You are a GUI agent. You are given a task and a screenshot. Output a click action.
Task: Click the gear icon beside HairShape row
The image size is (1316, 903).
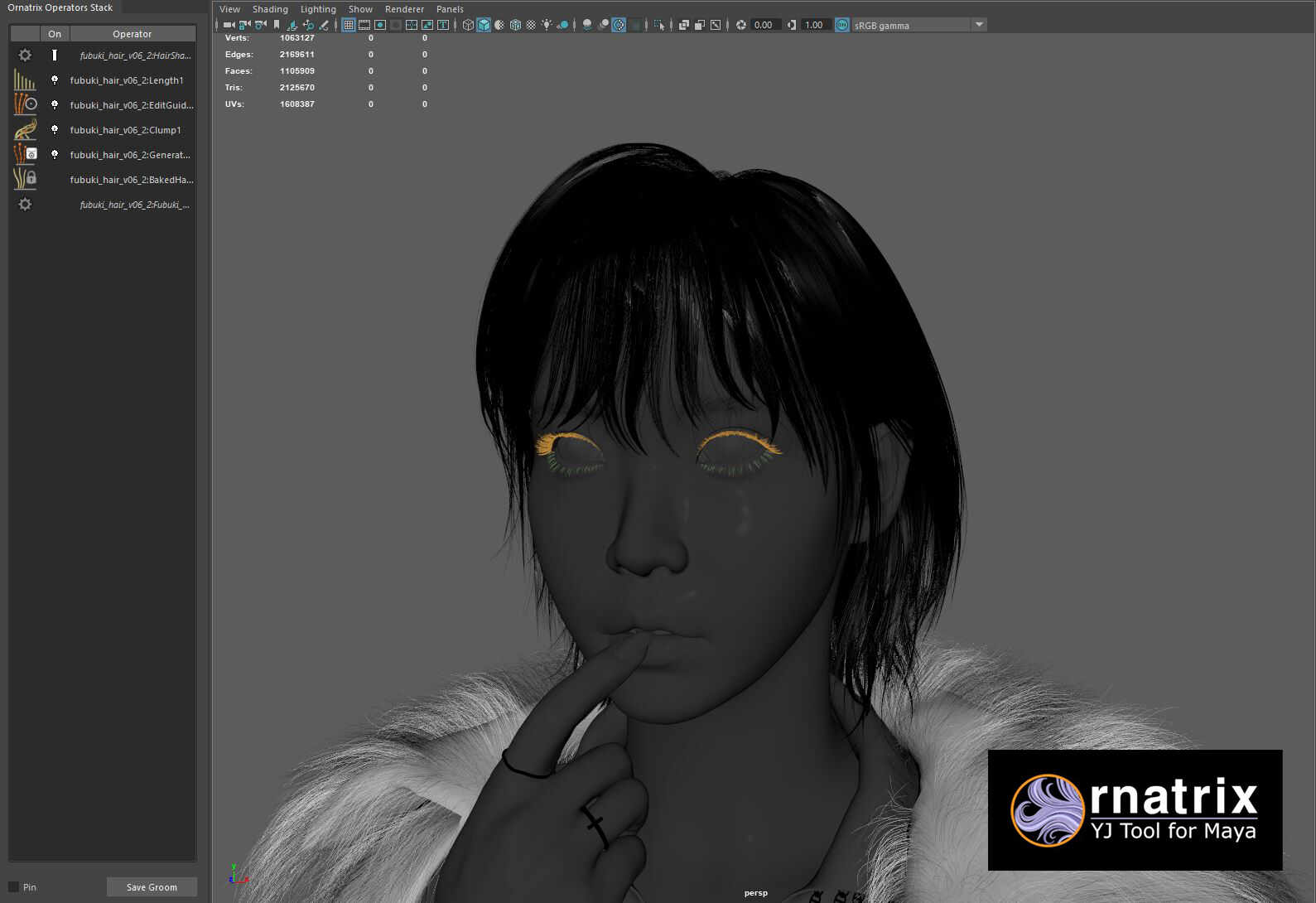(25, 56)
